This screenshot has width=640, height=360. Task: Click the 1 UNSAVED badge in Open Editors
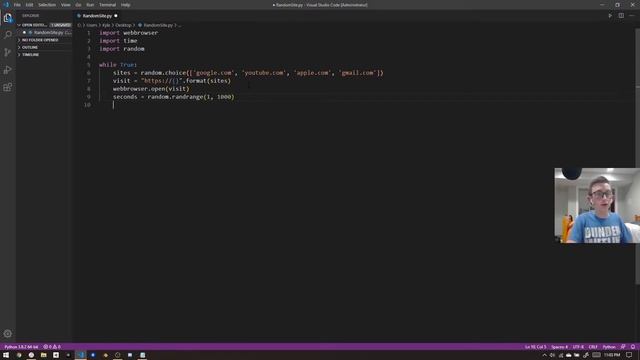pos(60,25)
